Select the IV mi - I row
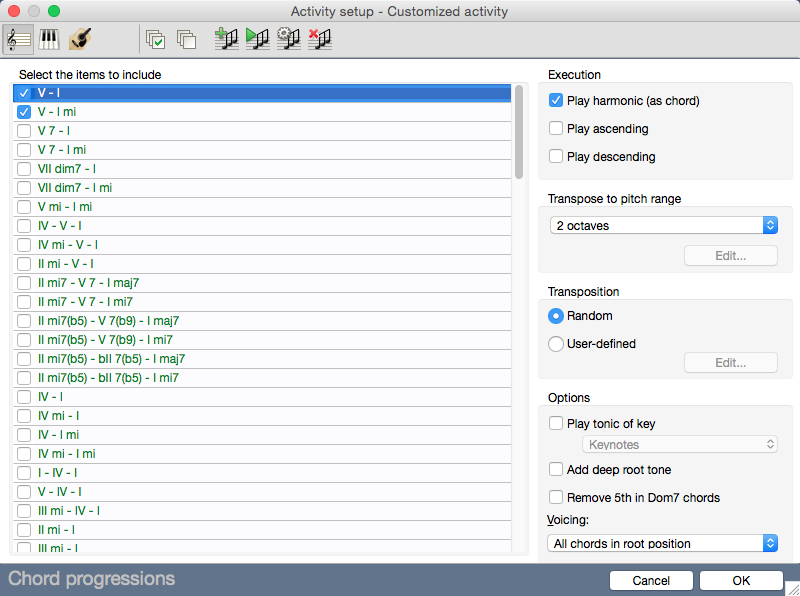The height and width of the screenshot is (596, 800). pyautogui.click(x=262, y=416)
